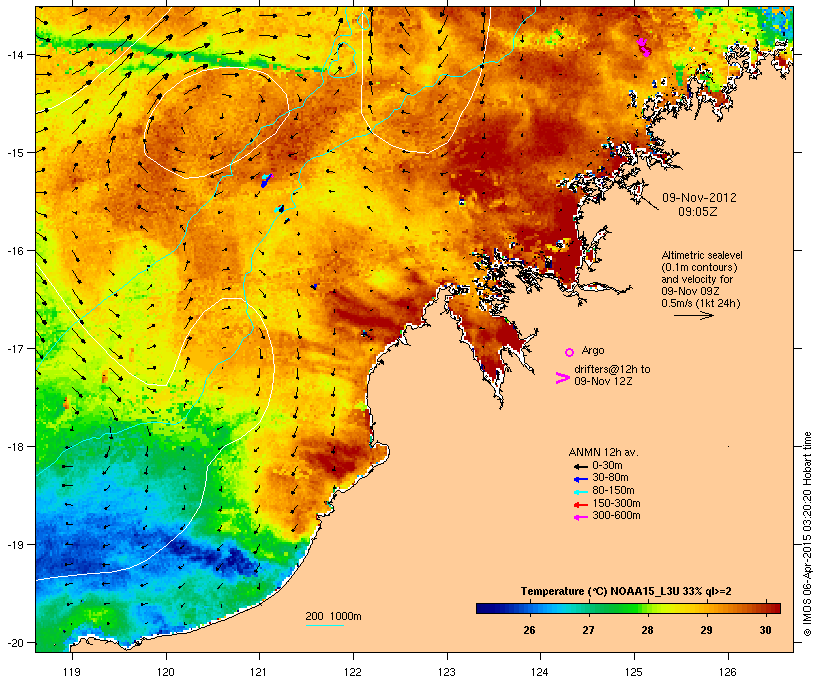Image resolution: width=820 pixels, height=680 pixels.
Task: Click the '09:05Z' time label
Action: coord(698,212)
